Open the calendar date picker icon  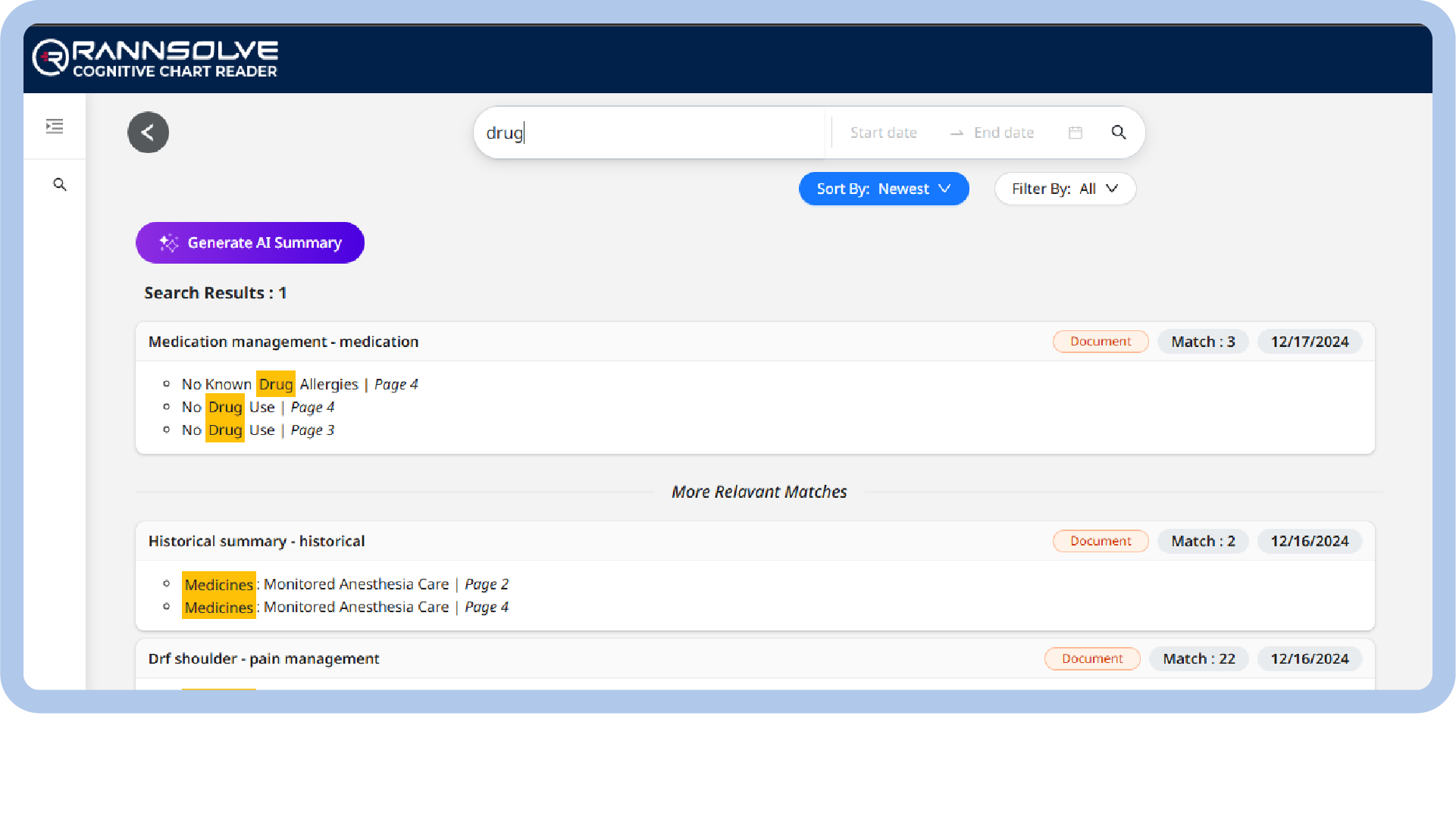pyautogui.click(x=1075, y=133)
